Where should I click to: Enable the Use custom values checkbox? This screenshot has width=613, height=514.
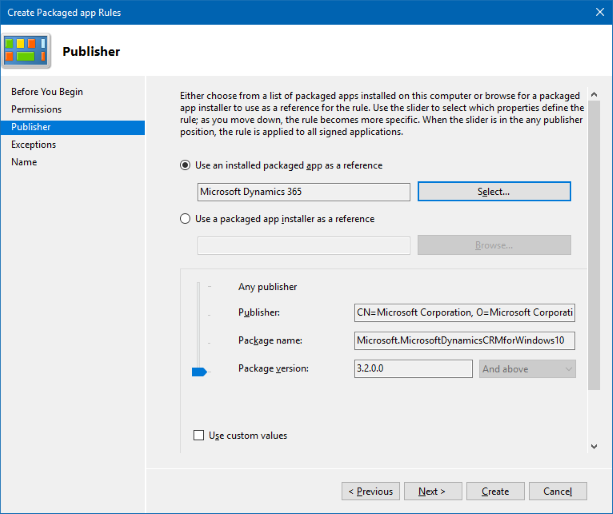click(198, 435)
